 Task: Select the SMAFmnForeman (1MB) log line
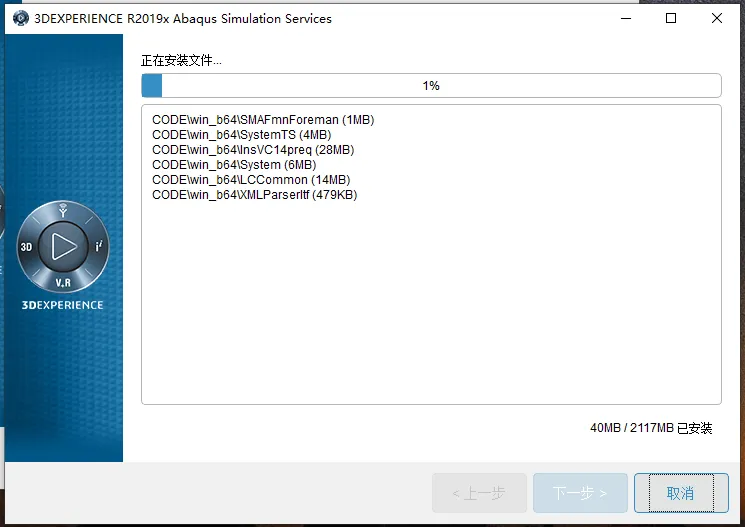[x=263, y=120]
